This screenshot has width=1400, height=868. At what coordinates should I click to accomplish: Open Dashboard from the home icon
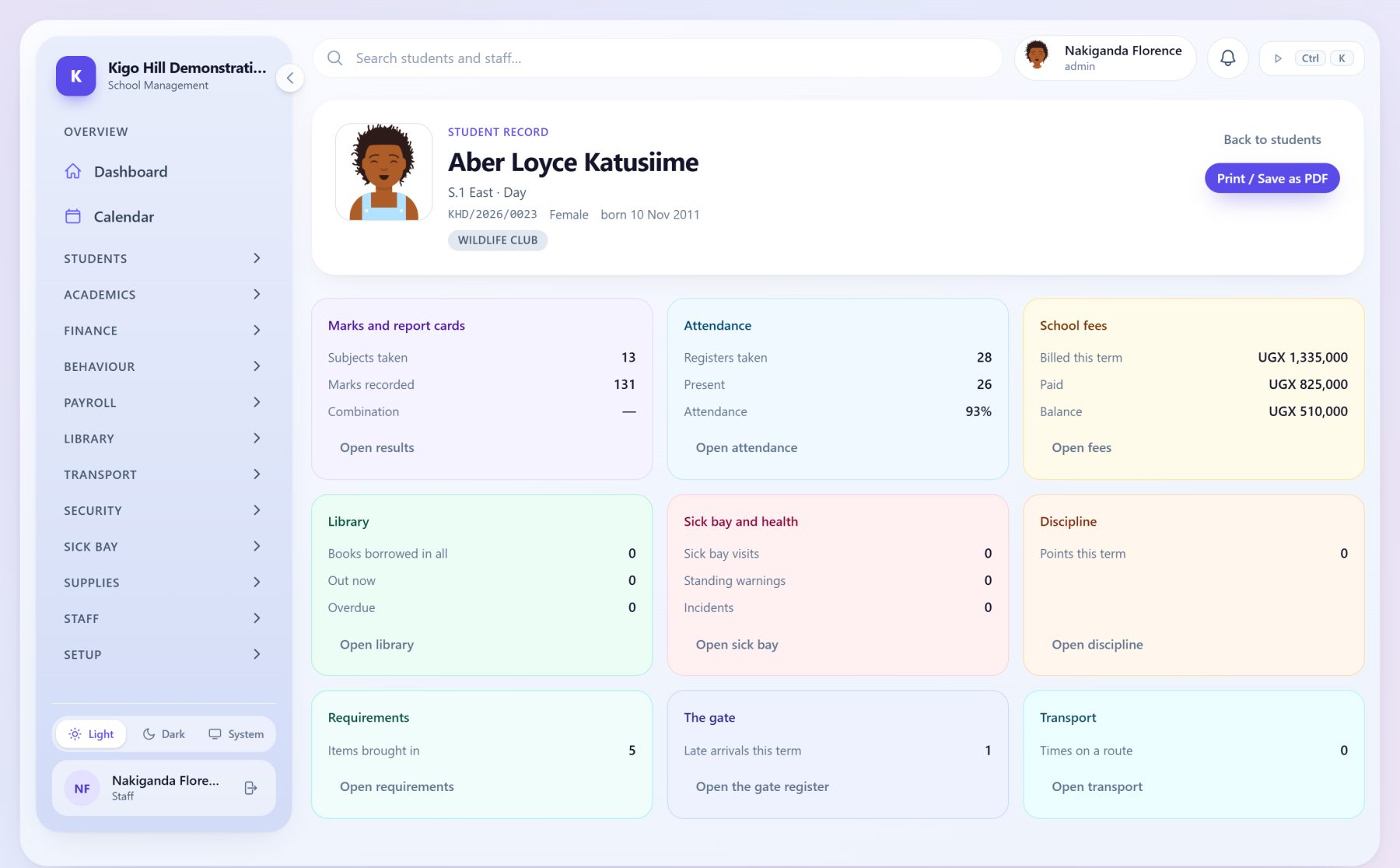click(73, 171)
